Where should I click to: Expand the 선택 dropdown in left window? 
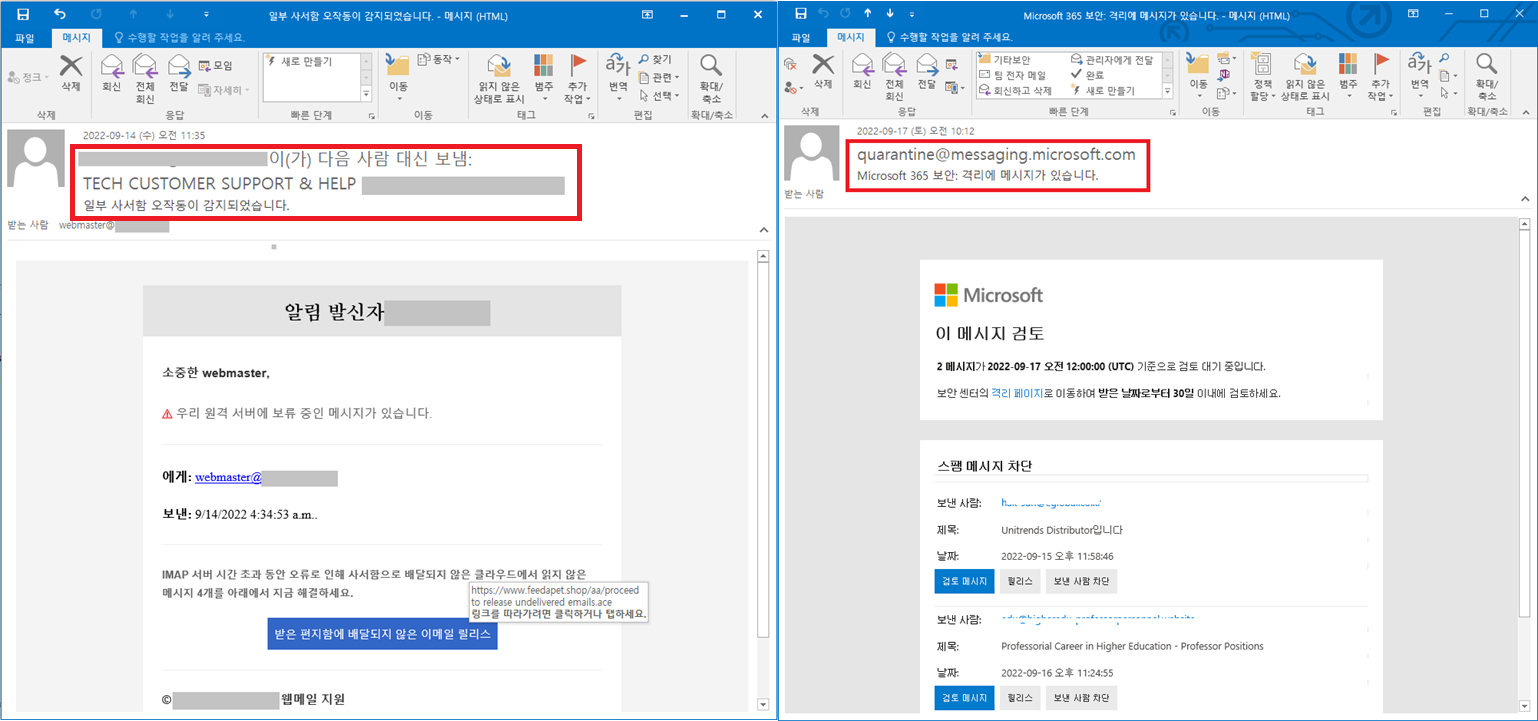click(660, 96)
